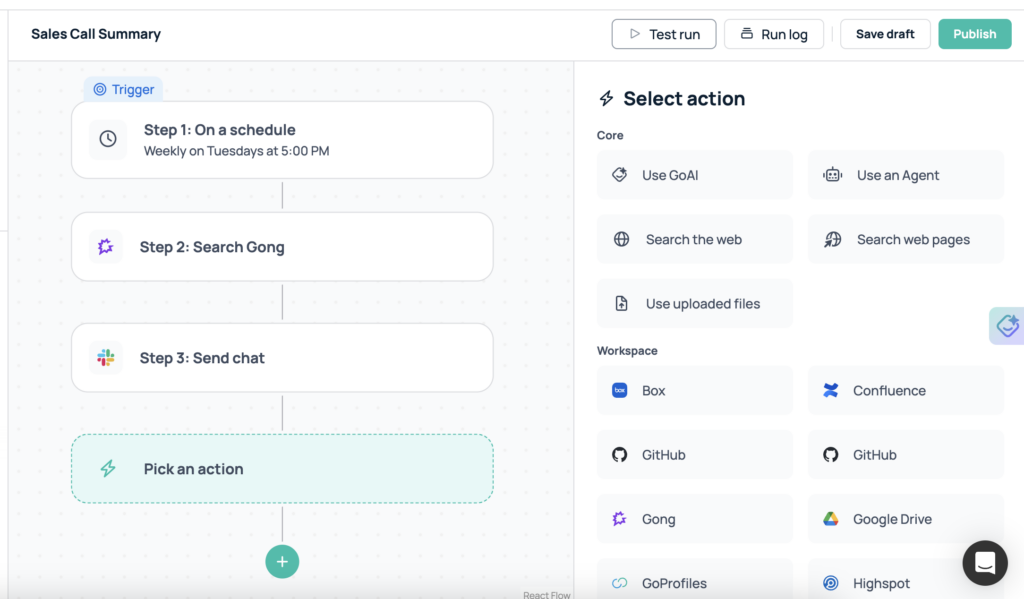The image size is (1024, 599).
Task: Click the Trigger label tag
Action: [x=123, y=90]
